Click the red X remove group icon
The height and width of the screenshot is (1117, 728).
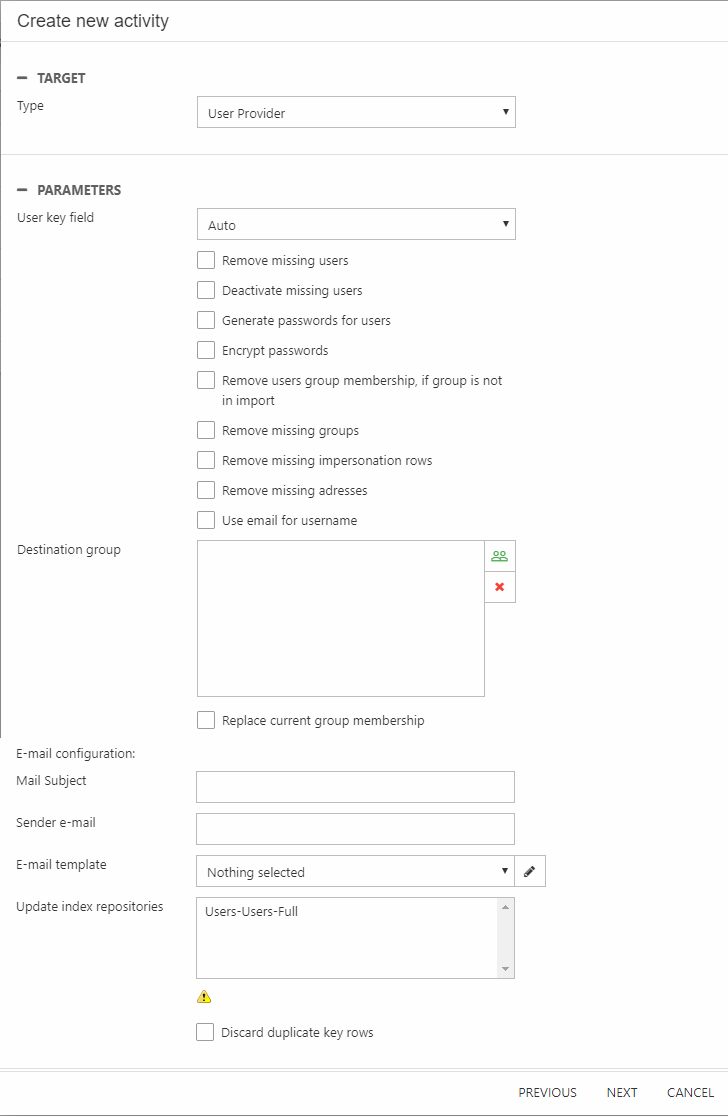500,587
